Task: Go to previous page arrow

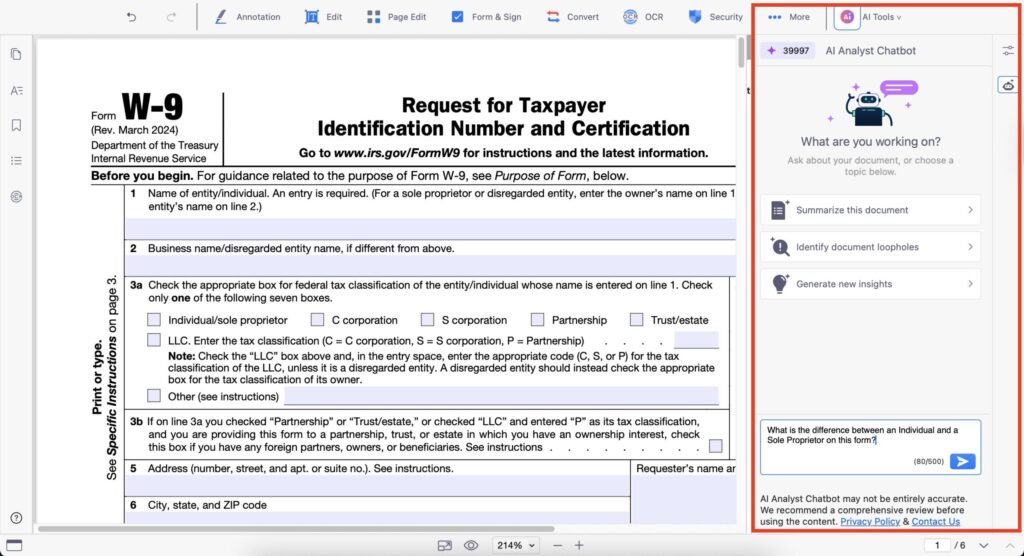Action: (1010, 546)
